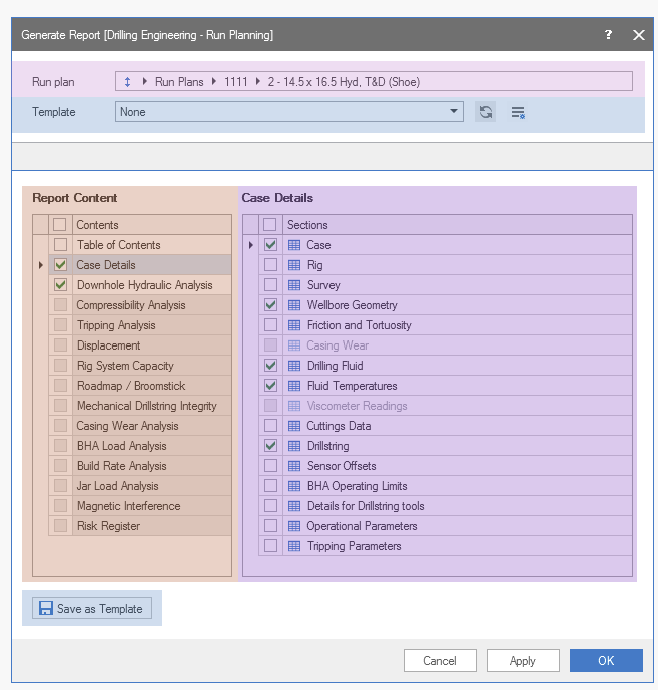Check the Sensor Offsets checkbox
Viewport: 658px width, 690px height.
point(270,466)
